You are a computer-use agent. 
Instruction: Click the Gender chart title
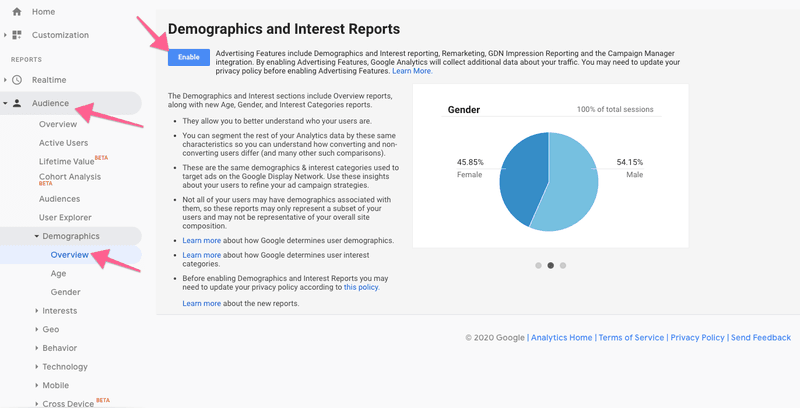point(464,110)
